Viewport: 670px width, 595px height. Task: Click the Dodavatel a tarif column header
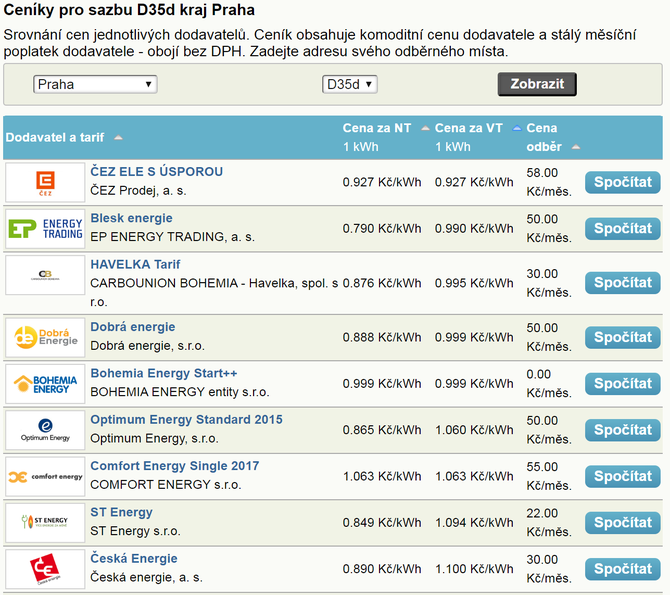coord(55,138)
